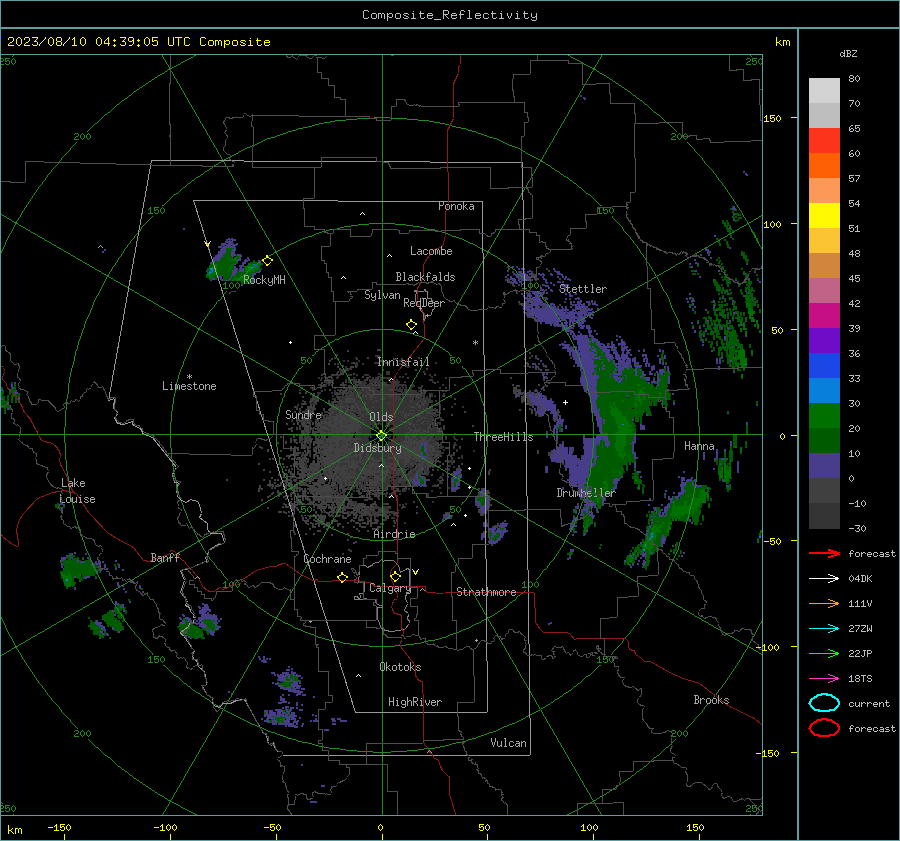Select the 51 dBZ yellow color swatch
This screenshot has width=900, height=841.
(x=824, y=215)
